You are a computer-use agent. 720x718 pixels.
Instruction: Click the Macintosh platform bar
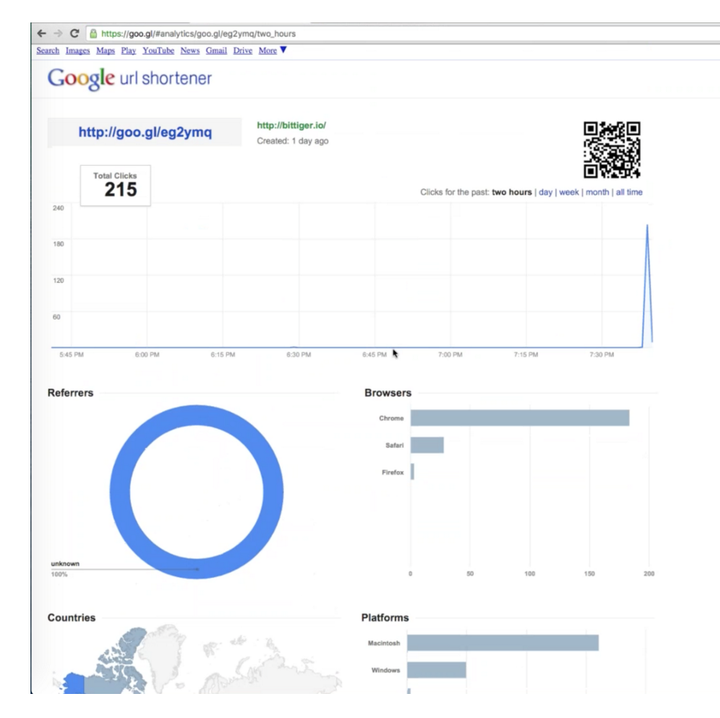pos(503,643)
